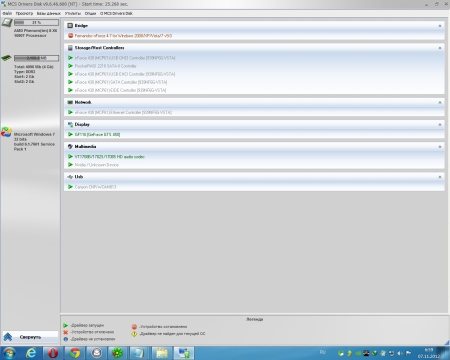Click the Свернуть button

coord(30,337)
